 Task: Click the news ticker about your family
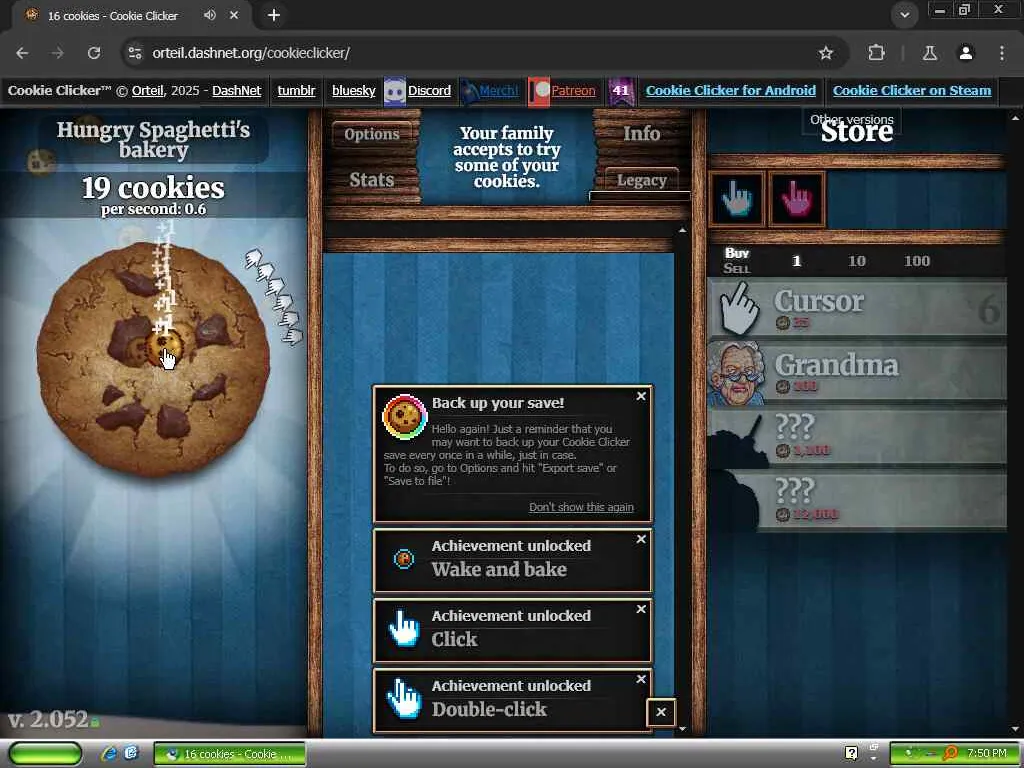click(x=507, y=157)
